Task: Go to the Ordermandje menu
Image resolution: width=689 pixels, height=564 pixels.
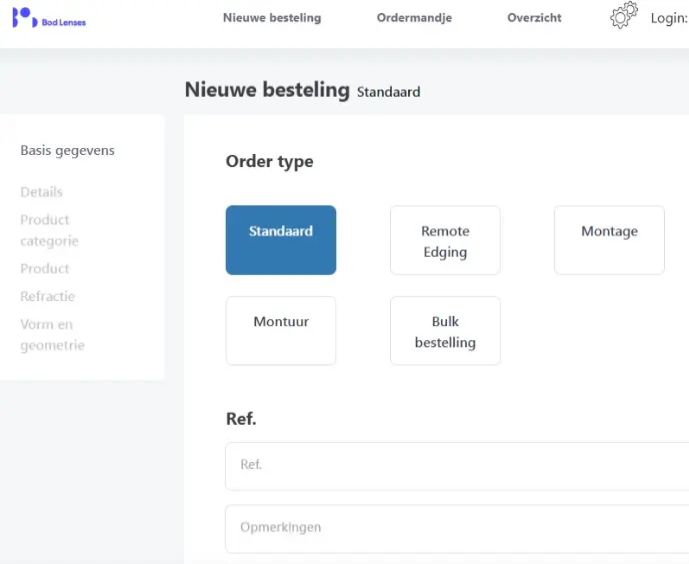Action: coord(414,18)
